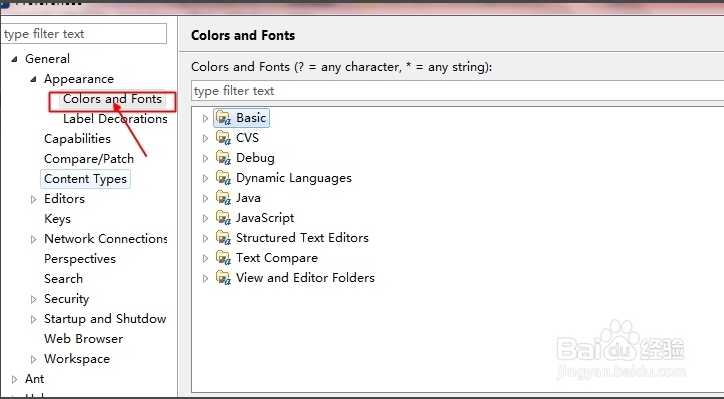Select the Appearance tree item
The image size is (724, 399).
click(78, 79)
